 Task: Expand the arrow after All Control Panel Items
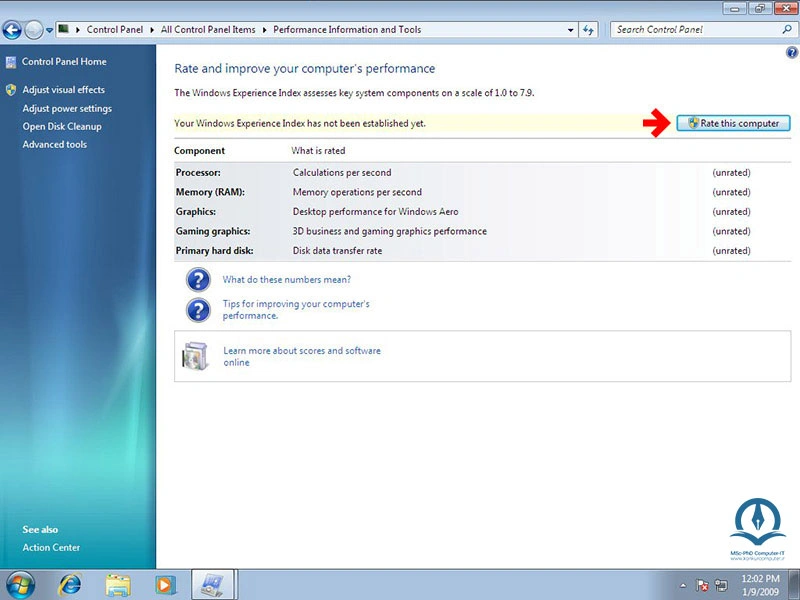point(264,30)
